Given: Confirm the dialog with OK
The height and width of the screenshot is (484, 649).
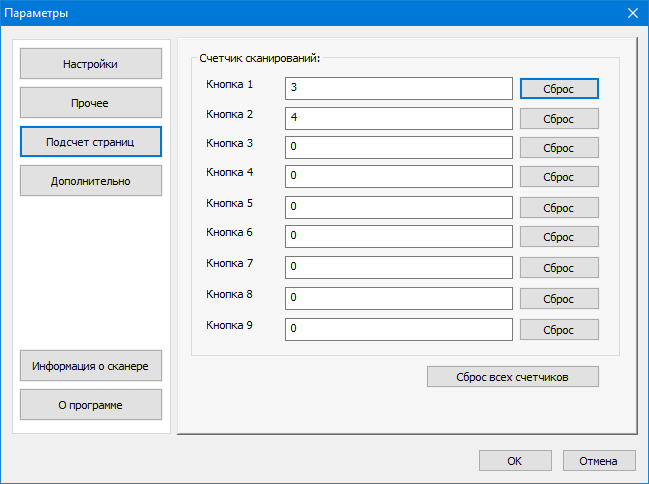Looking at the screenshot, I should [514, 461].
